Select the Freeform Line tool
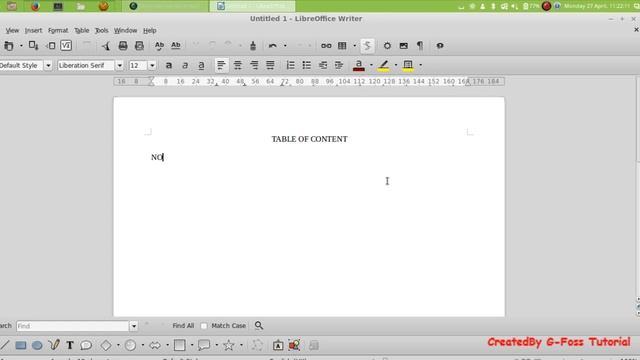The image size is (640, 360). coord(54,345)
